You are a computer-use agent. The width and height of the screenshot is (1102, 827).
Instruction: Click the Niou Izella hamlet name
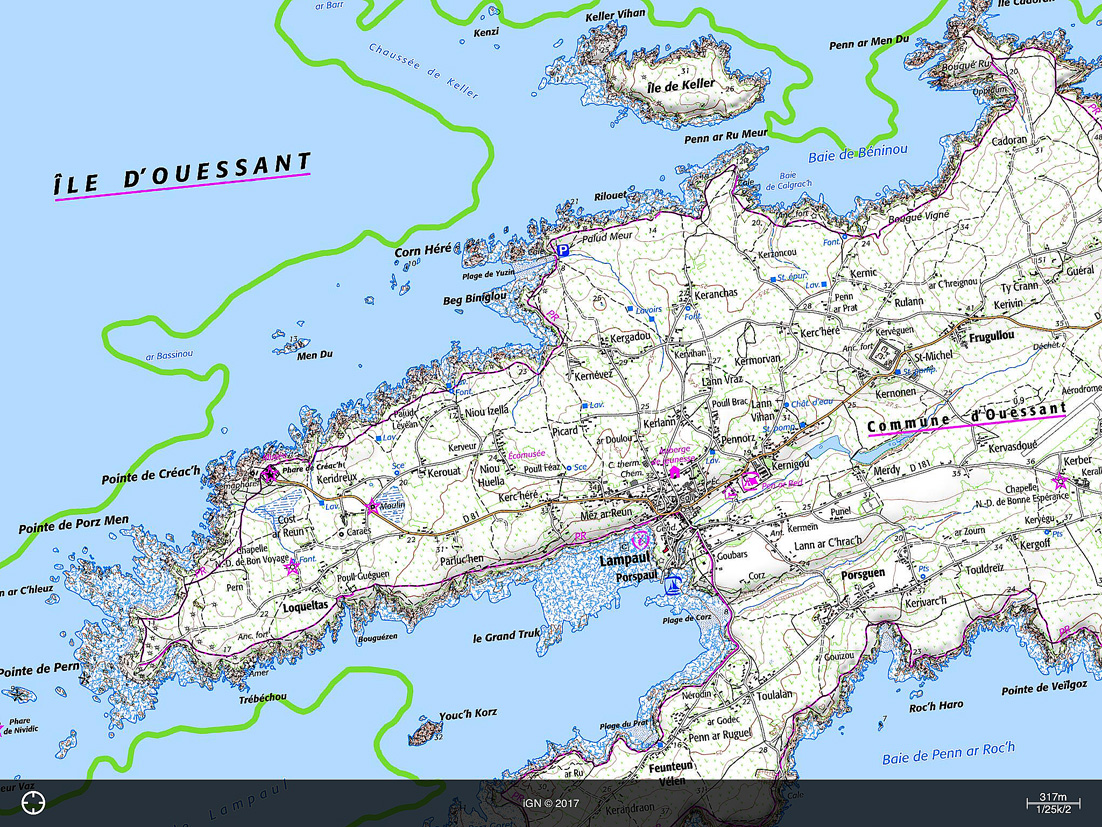[486, 412]
